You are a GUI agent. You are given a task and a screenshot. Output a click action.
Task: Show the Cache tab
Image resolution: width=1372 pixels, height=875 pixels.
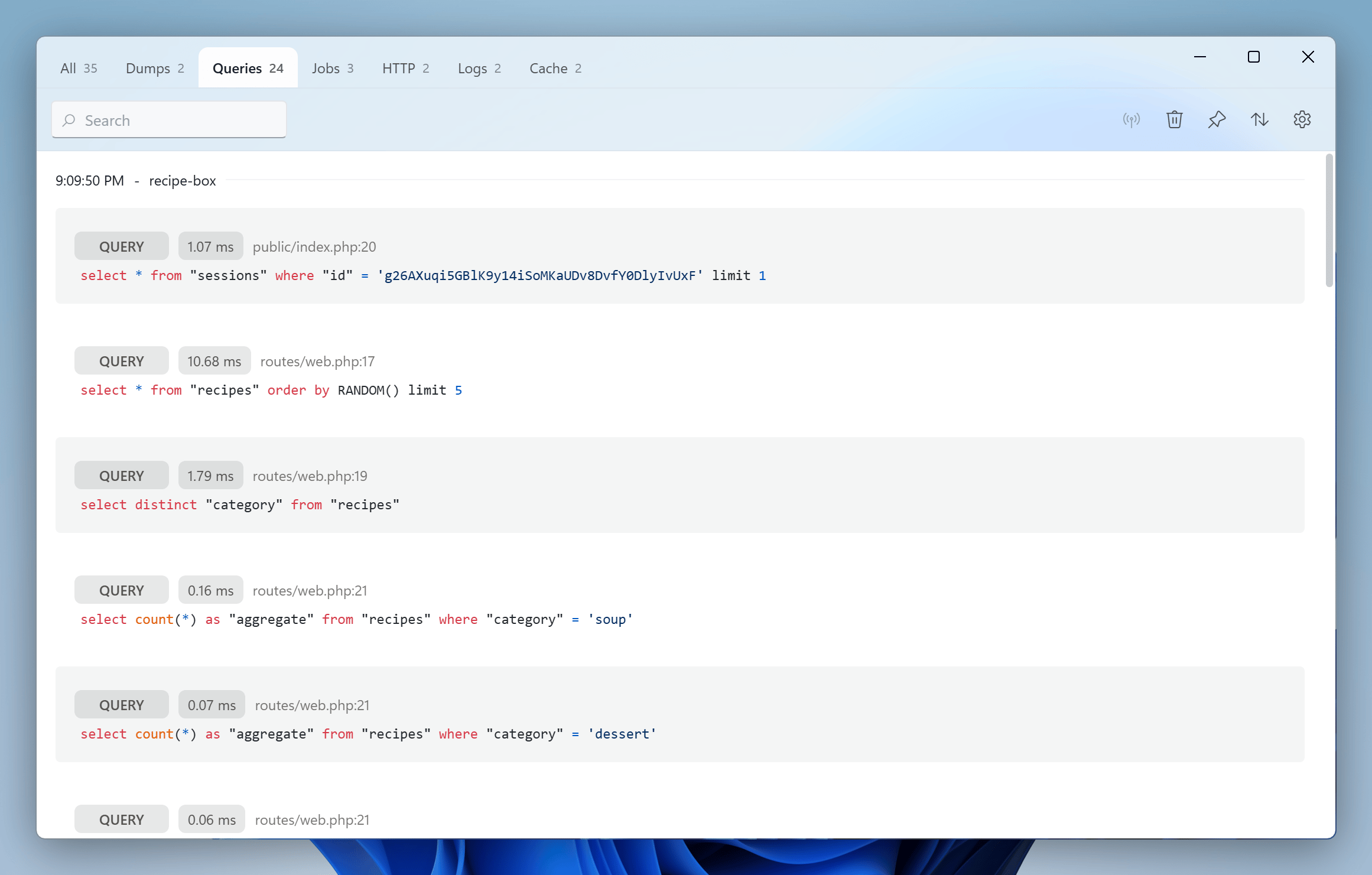click(x=555, y=69)
